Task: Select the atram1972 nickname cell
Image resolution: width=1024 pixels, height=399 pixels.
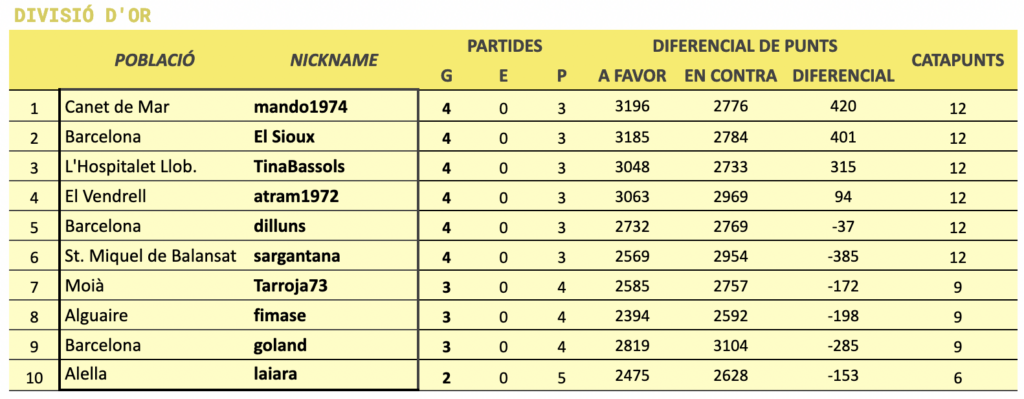Action: click(x=296, y=197)
